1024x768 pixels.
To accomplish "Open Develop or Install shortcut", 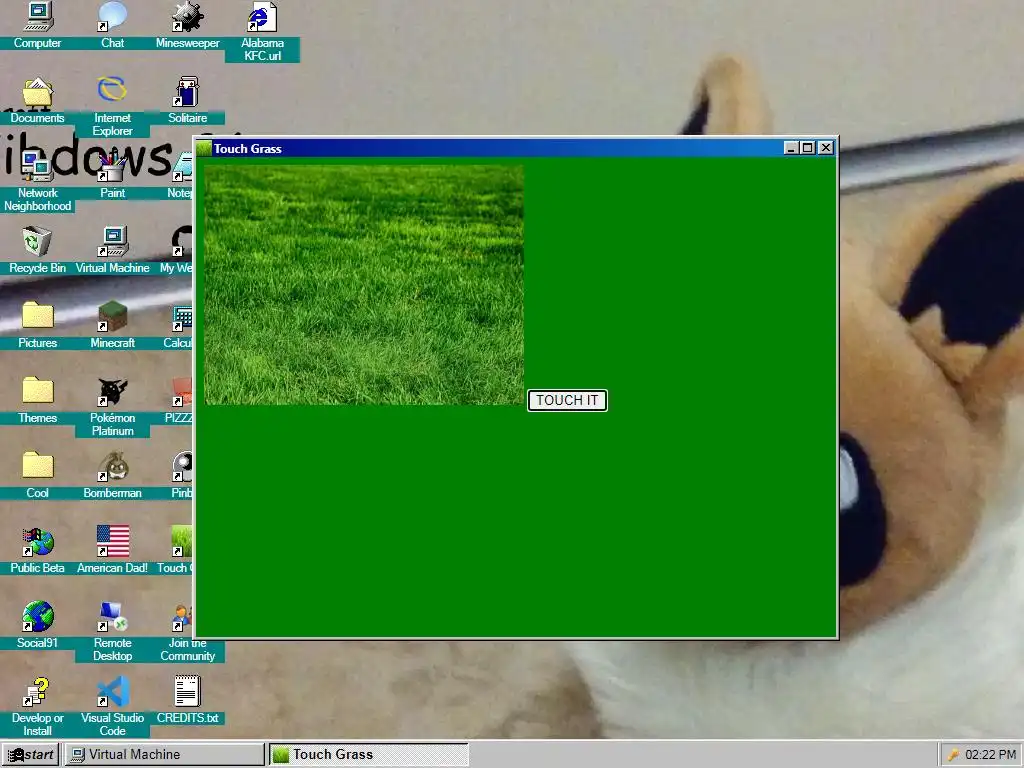I will [37, 707].
